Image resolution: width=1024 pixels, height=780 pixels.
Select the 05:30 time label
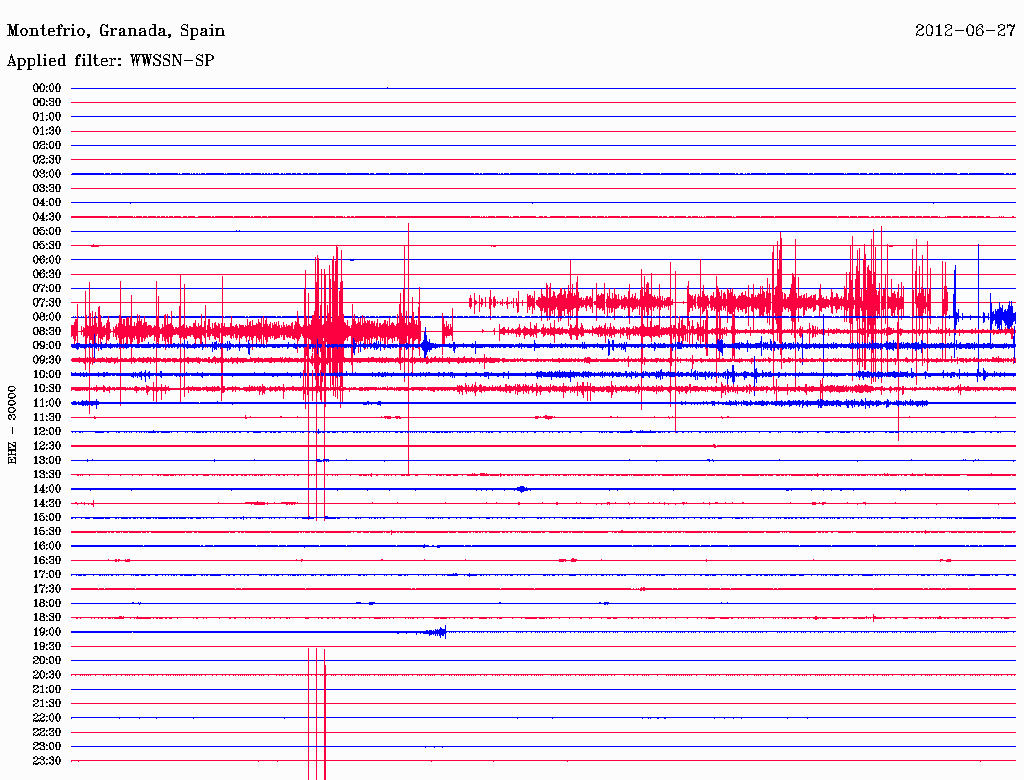[47, 246]
